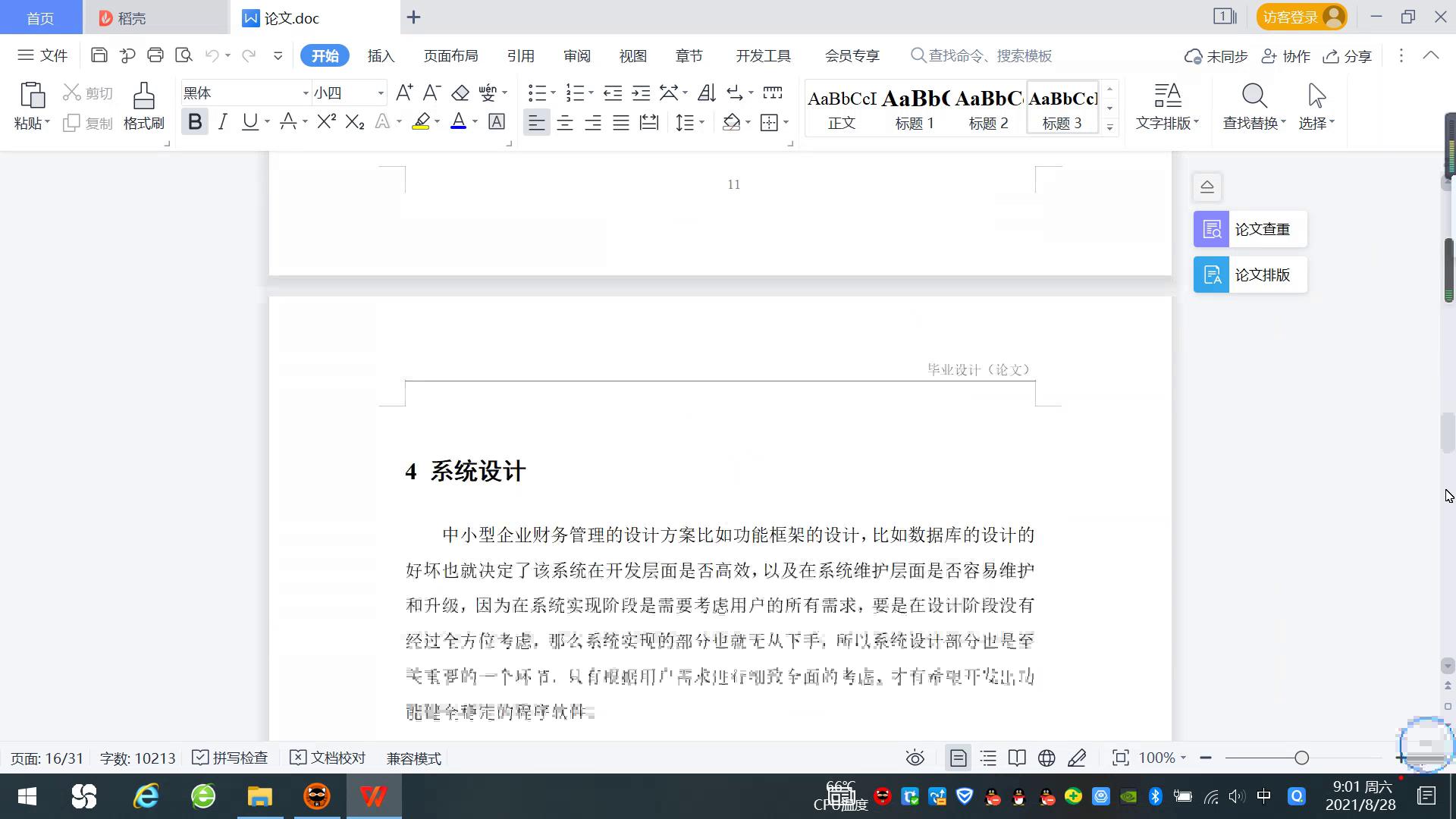The image size is (1456, 819).
Task: Enable center text alignment
Action: (x=565, y=121)
